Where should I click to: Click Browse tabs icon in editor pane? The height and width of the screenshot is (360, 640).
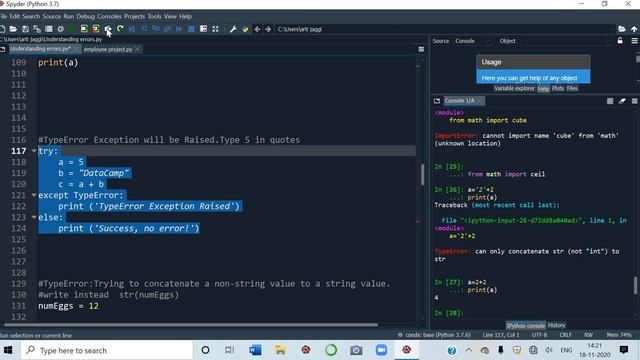click(2, 49)
